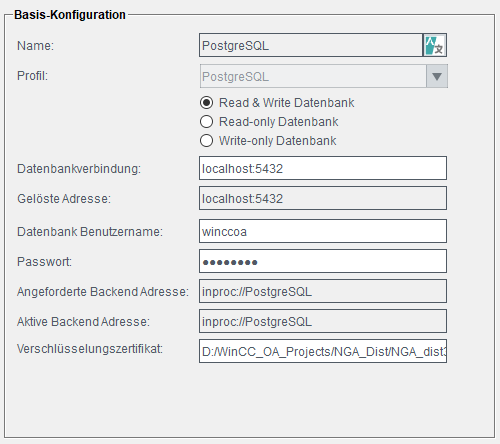Choose Read-only Datenbank radio button
Image resolution: width=500 pixels, height=444 pixels.
(206, 122)
